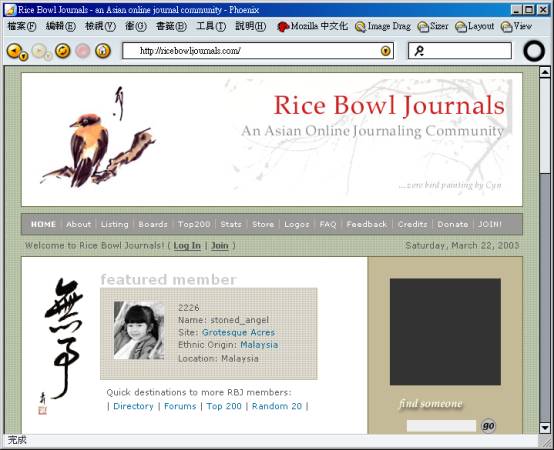Go to the browser Home icon
Viewport: 554px width, 450px height.
point(103,51)
